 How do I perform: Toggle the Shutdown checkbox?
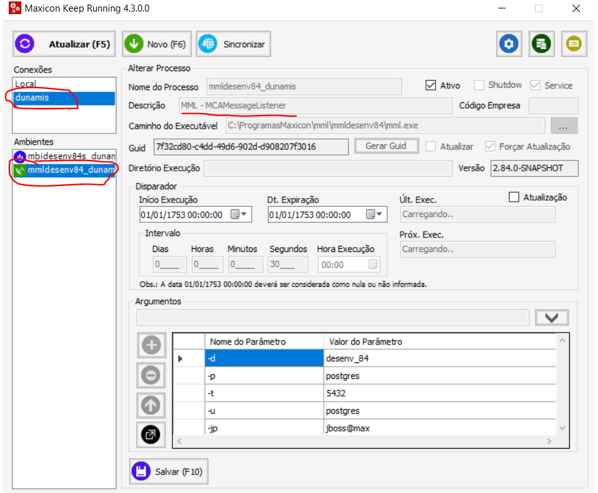479,85
